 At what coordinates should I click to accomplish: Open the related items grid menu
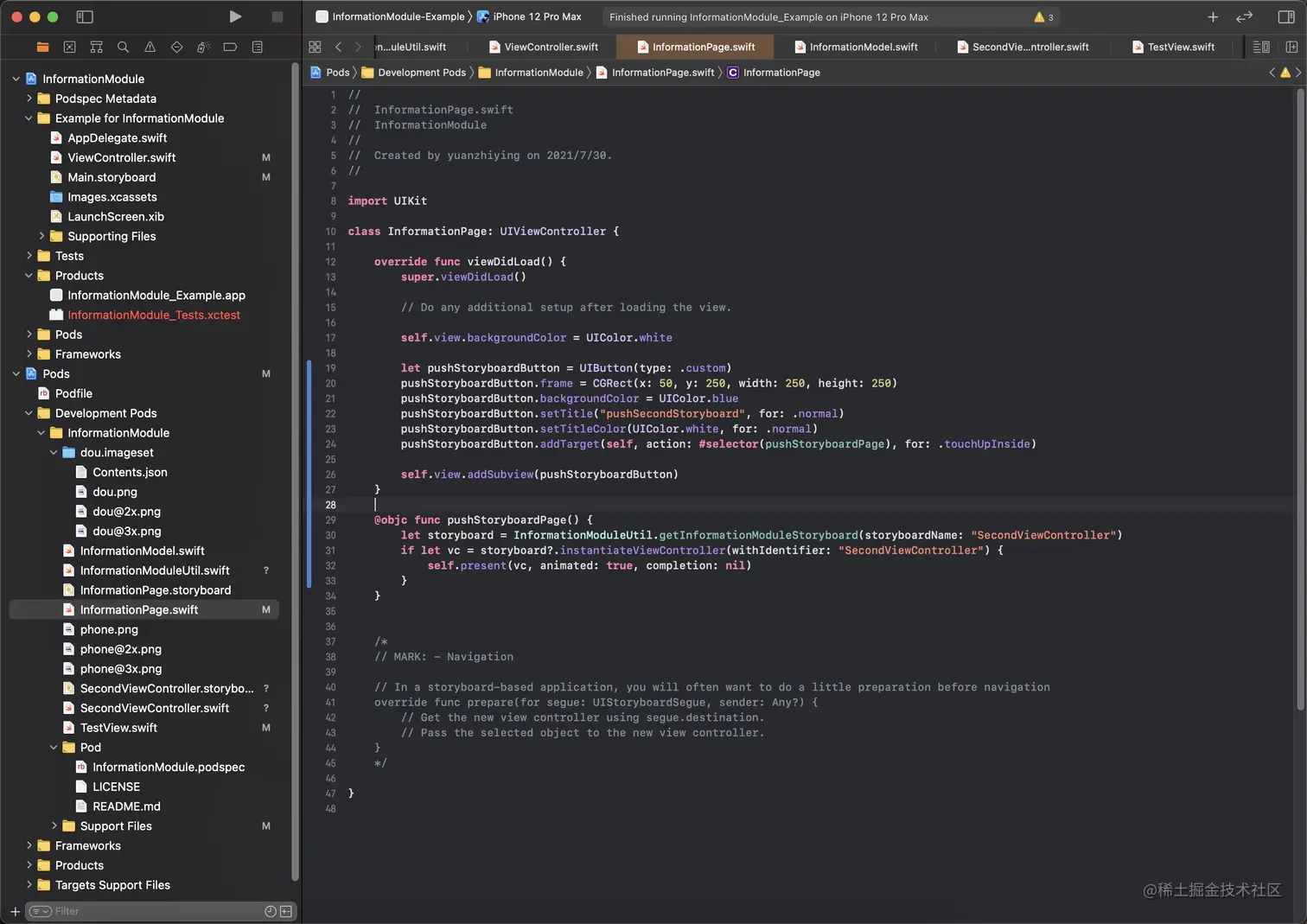point(315,47)
